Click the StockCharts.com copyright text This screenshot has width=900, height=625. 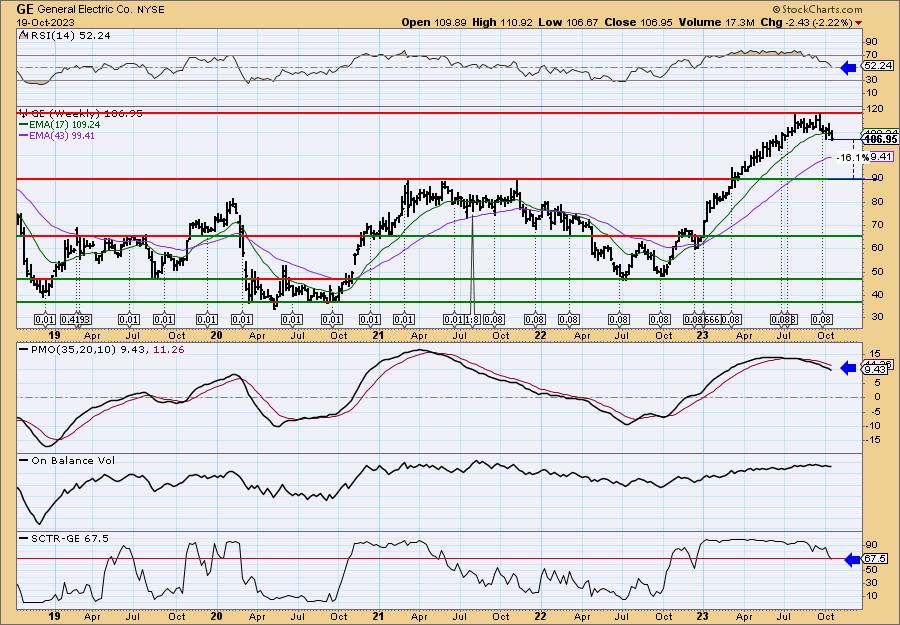(817, 9)
